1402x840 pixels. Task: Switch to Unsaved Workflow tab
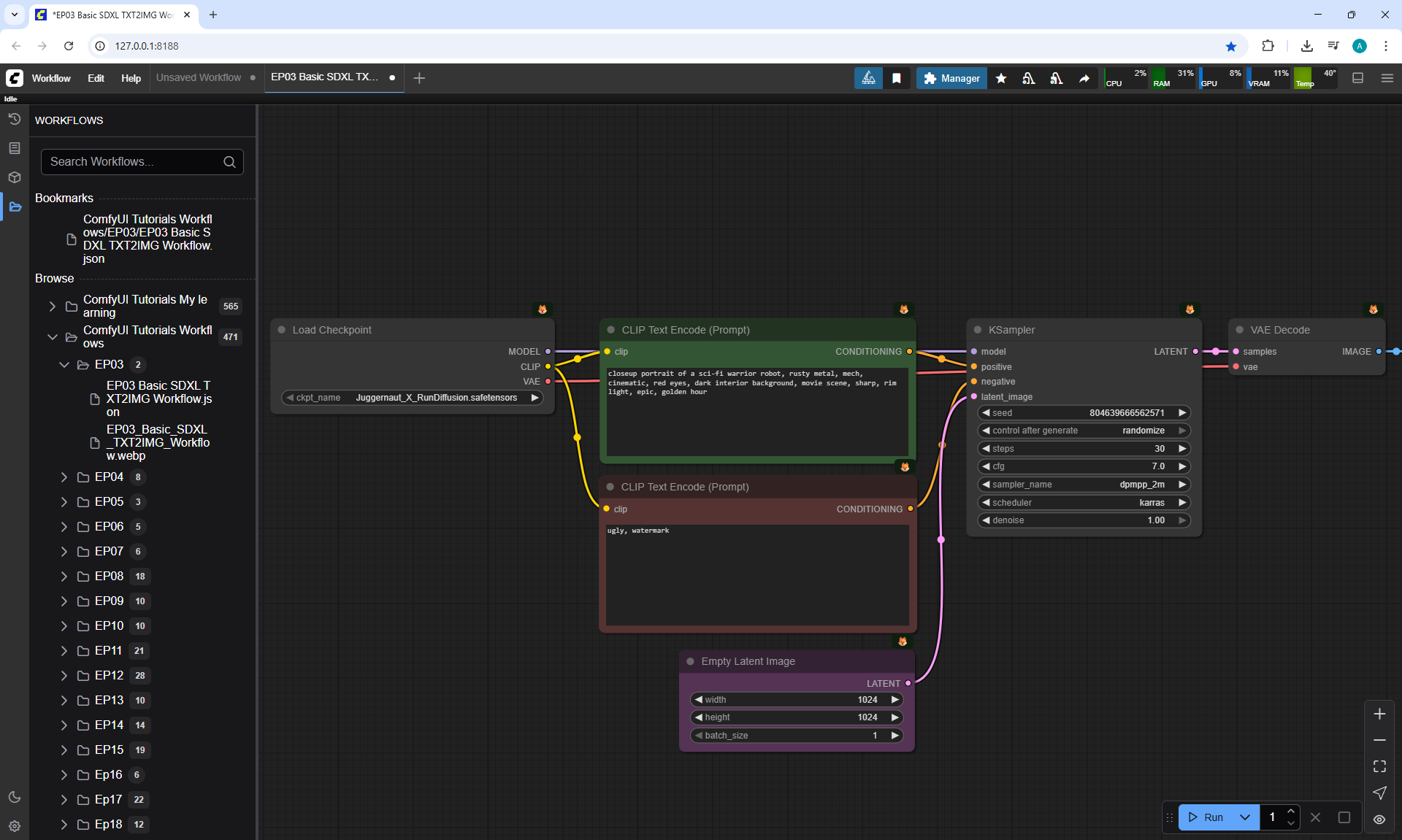199,77
